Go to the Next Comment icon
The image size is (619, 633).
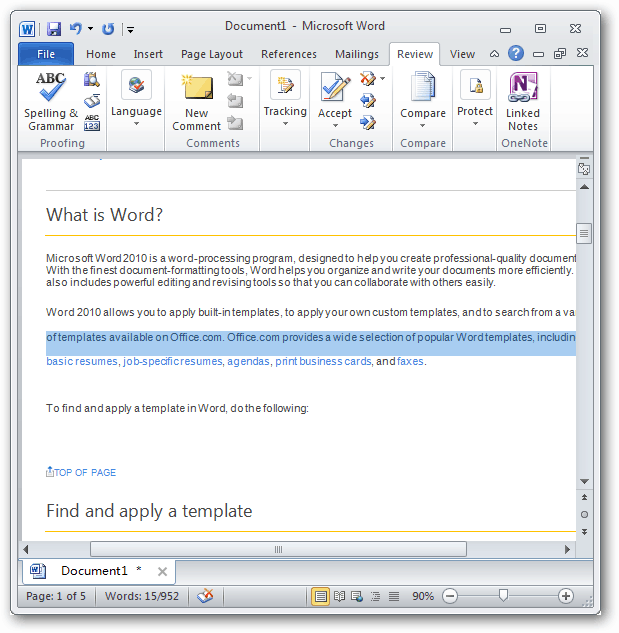point(235,123)
